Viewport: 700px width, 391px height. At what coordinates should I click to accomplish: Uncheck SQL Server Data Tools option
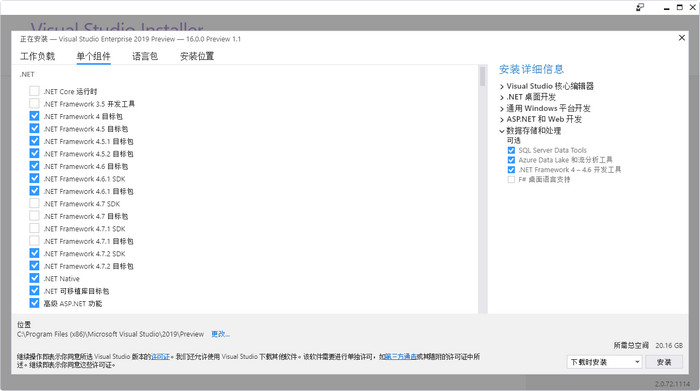(511, 150)
